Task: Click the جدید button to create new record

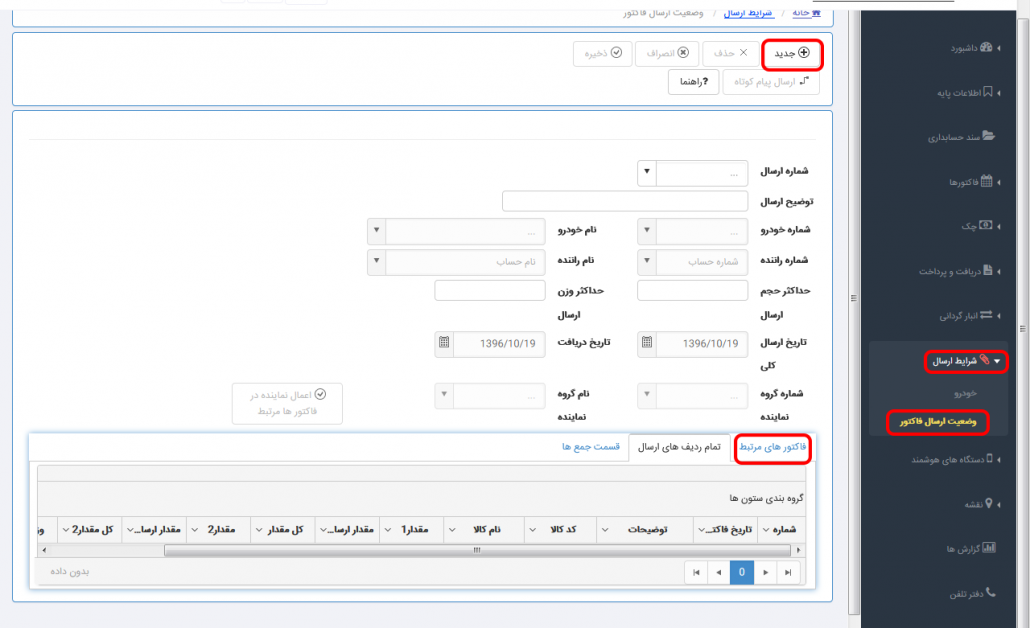Action: point(788,54)
